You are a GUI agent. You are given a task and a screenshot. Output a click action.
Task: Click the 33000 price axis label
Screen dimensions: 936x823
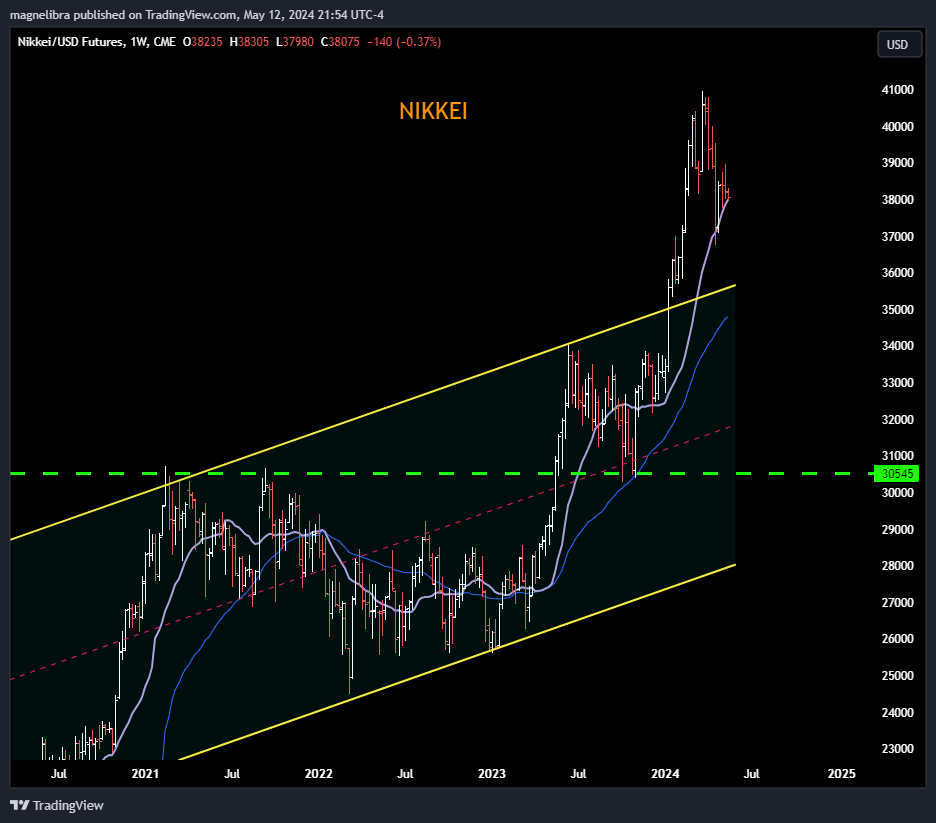[x=897, y=383]
